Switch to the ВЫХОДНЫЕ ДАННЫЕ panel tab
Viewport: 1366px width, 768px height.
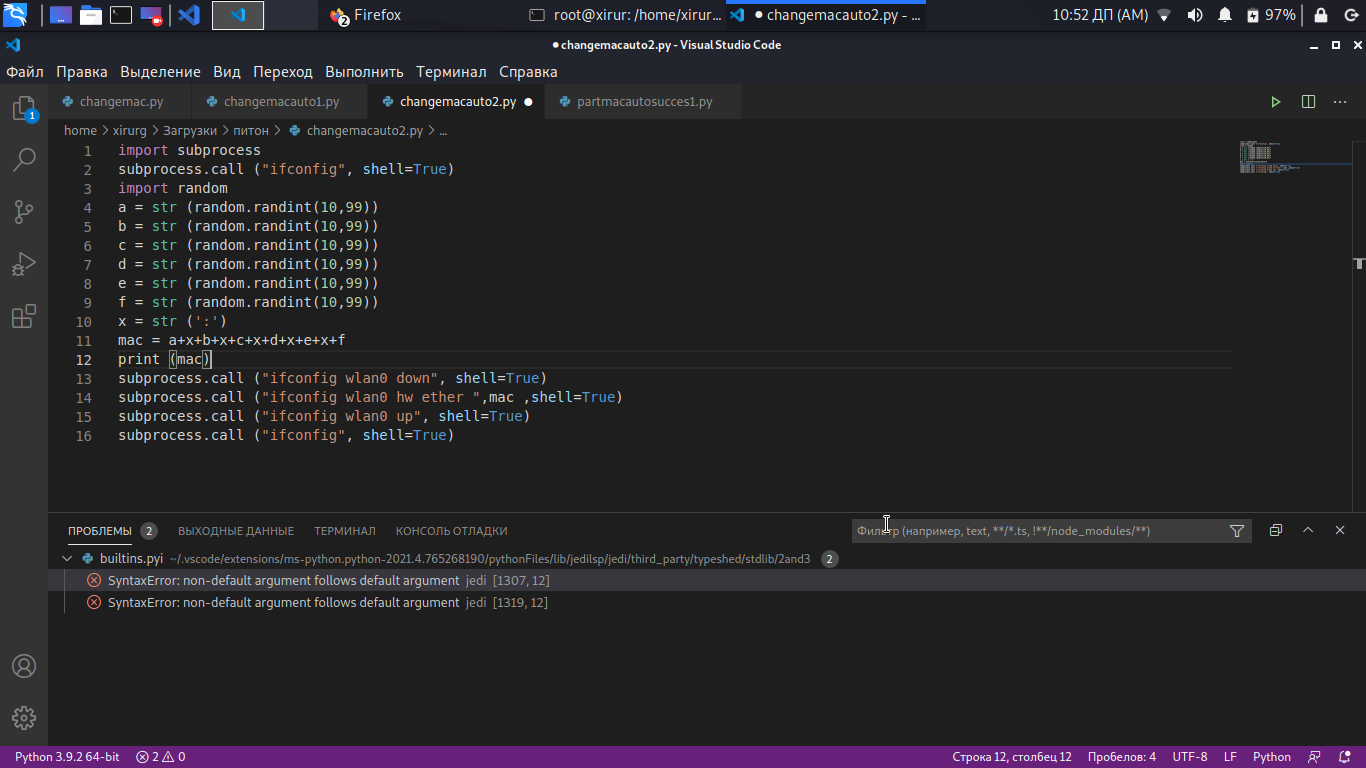pos(236,531)
